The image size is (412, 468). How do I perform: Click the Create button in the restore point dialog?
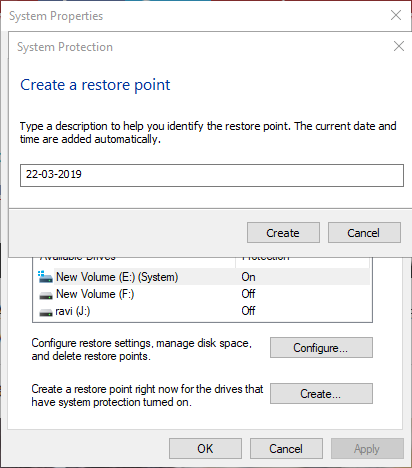click(283, 233)
